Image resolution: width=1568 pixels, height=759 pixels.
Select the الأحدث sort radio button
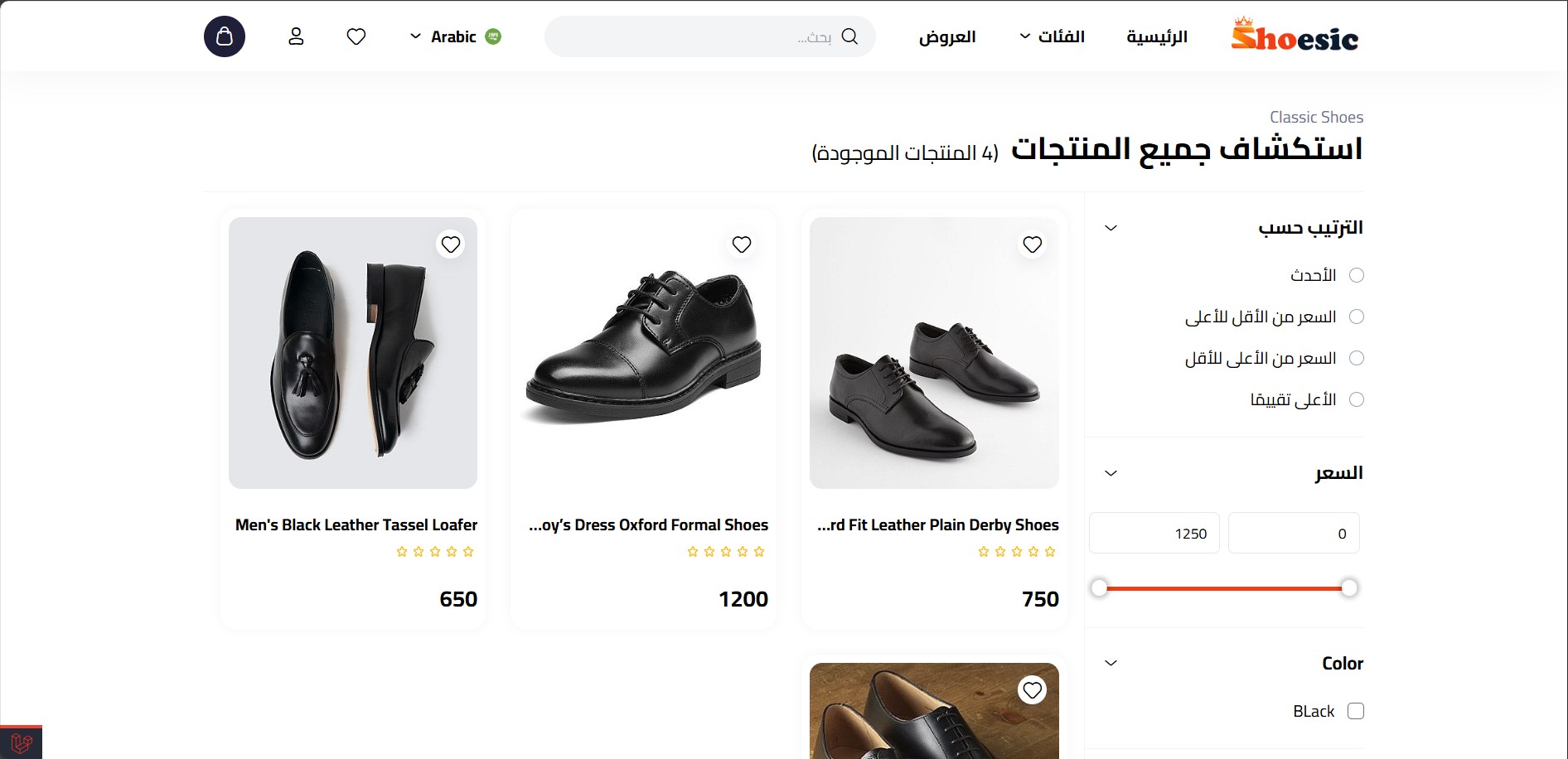(x=1357, y=275)
